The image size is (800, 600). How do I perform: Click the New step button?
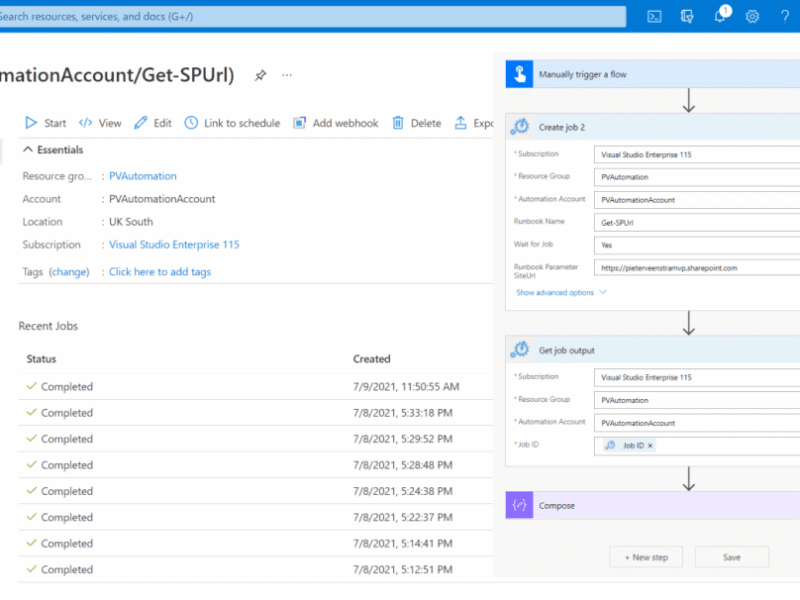click(x=646, y=557)
